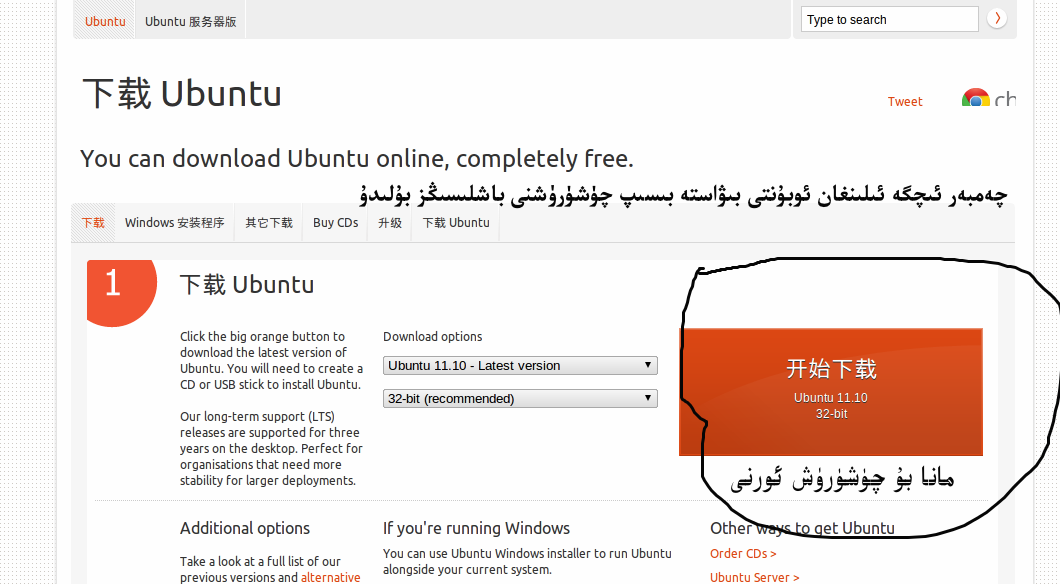The height and width of the screenshot is (584, 1060).
Task: Click the orange 开始下载 button
Action: (x=831, y=392)
